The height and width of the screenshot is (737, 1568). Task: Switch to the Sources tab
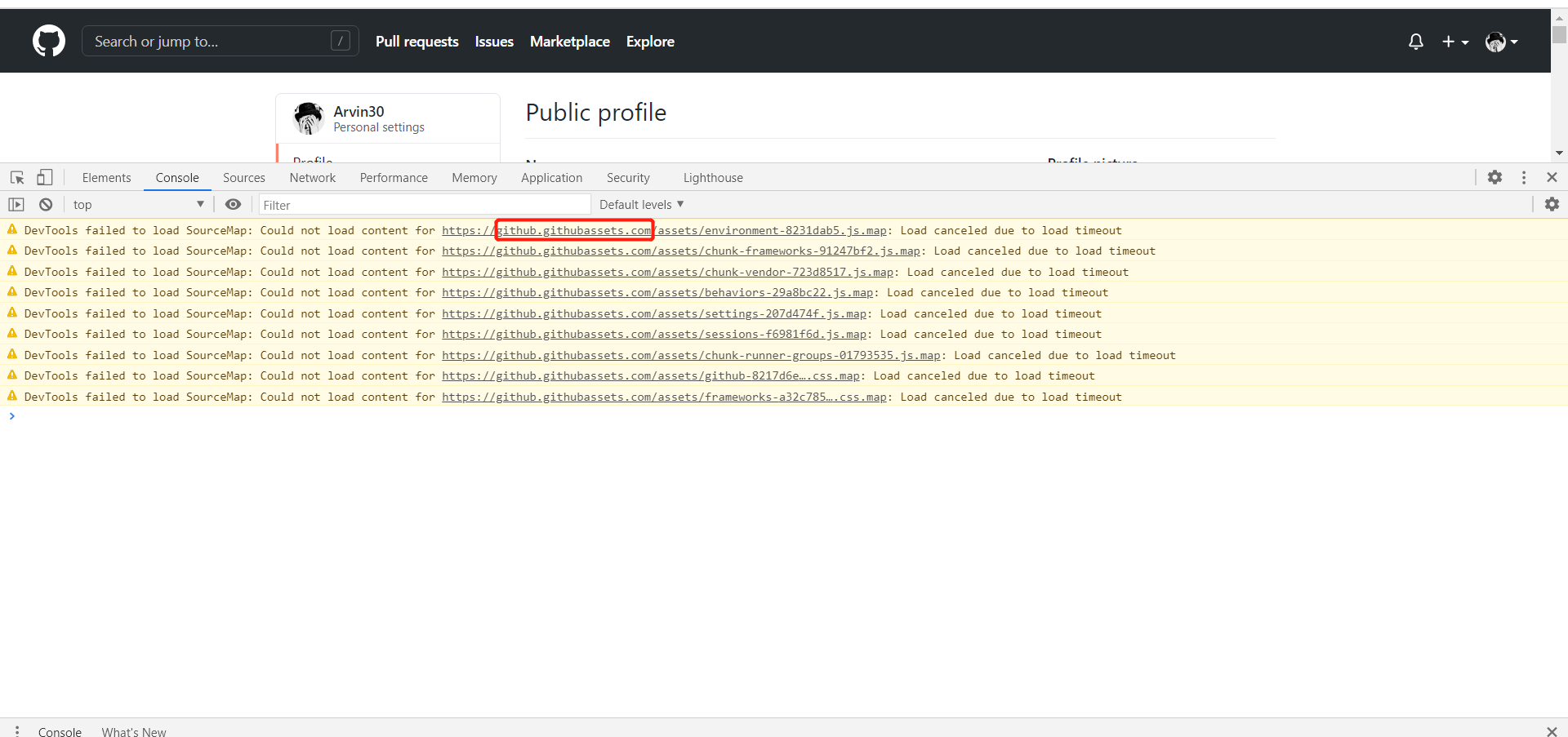[244, 177]
